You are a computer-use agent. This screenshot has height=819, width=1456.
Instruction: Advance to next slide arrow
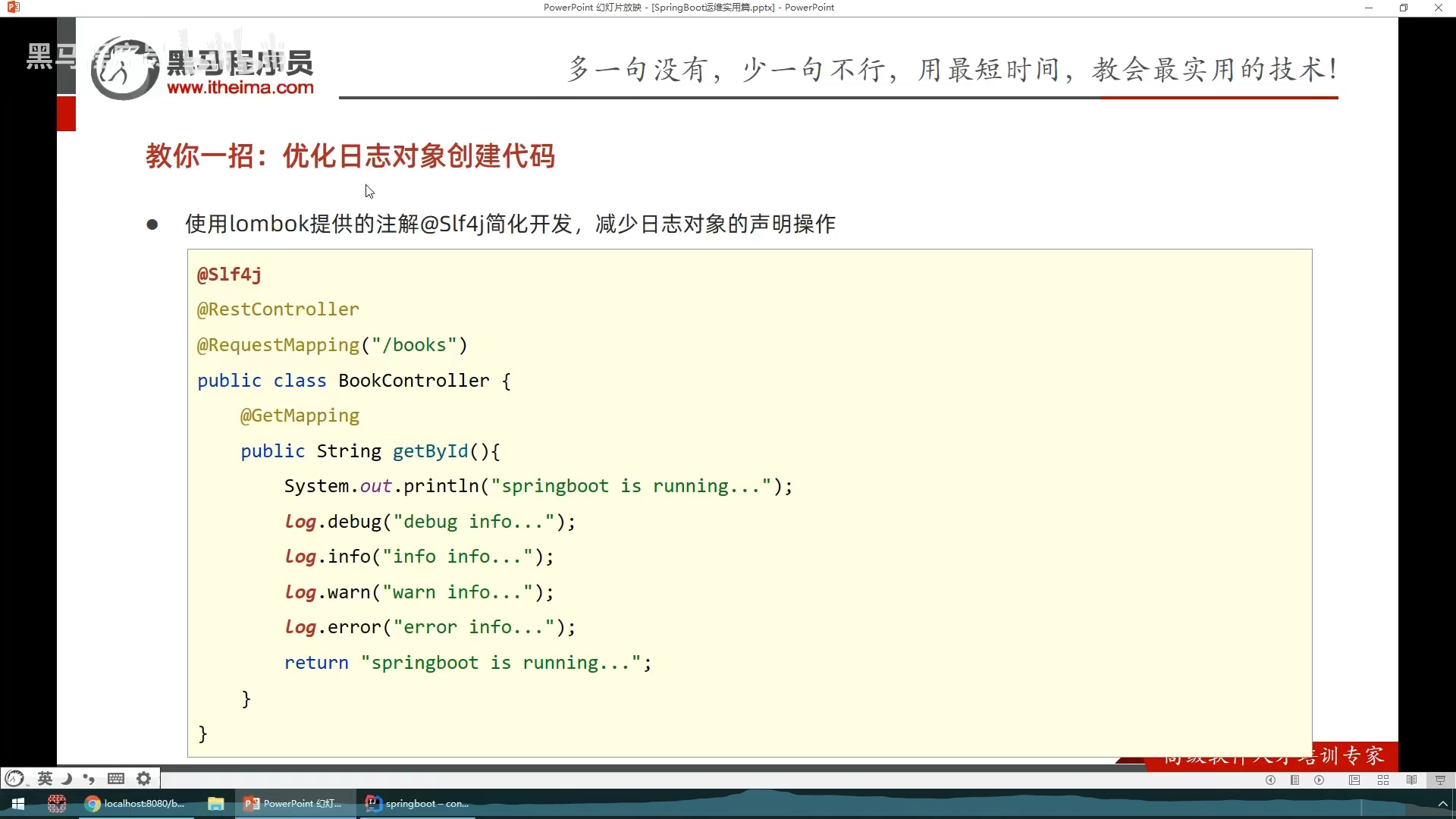pyautogui.click(x=1319, y=780)
